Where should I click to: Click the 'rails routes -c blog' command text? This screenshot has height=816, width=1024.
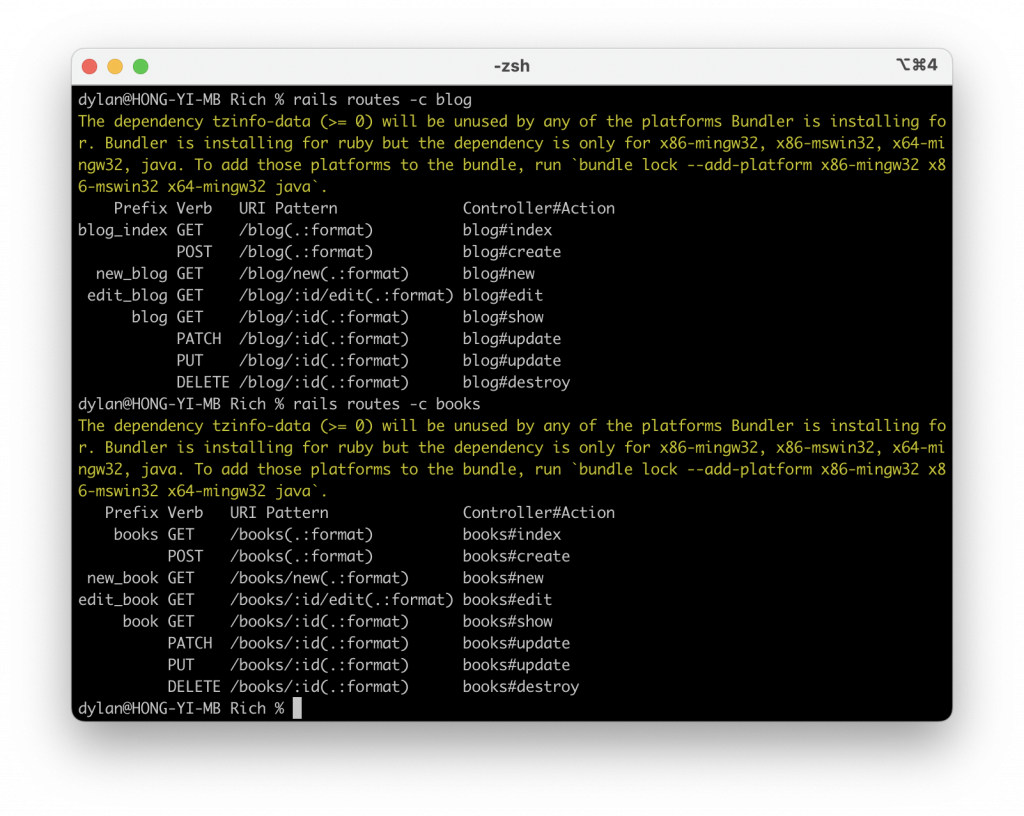[382, 100]
